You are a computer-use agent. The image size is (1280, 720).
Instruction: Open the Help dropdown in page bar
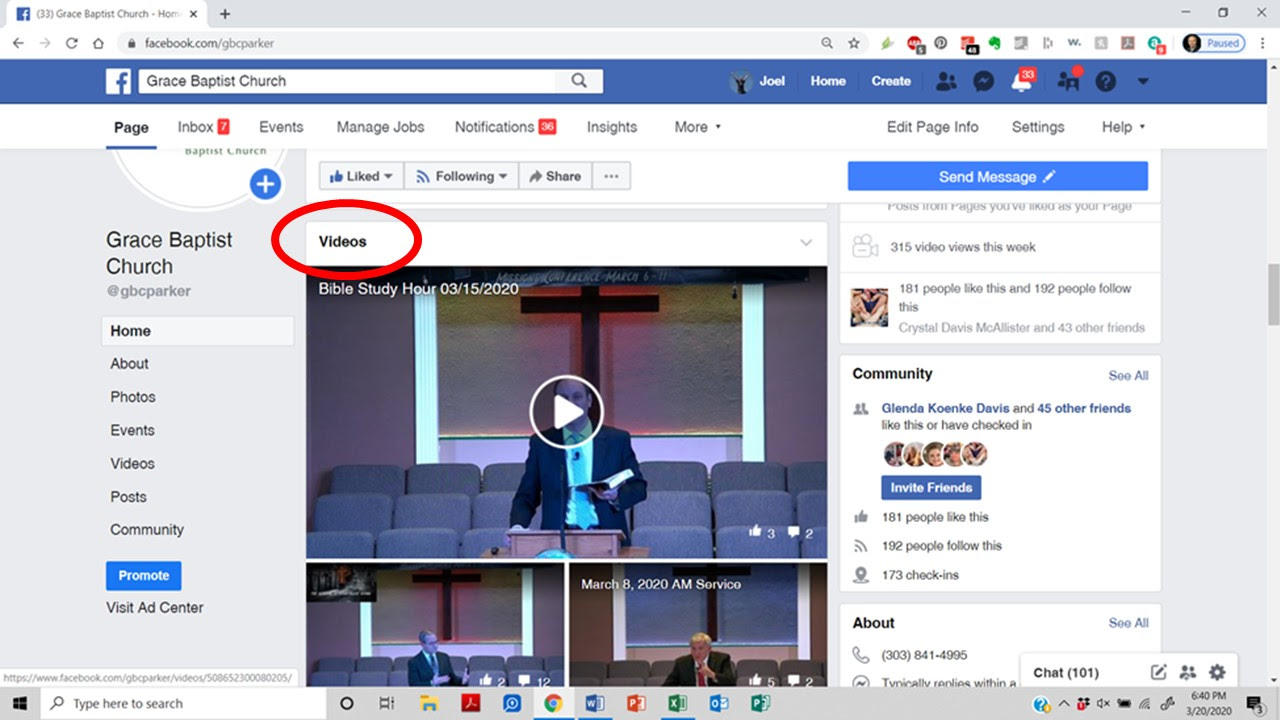pos(1123,127)
